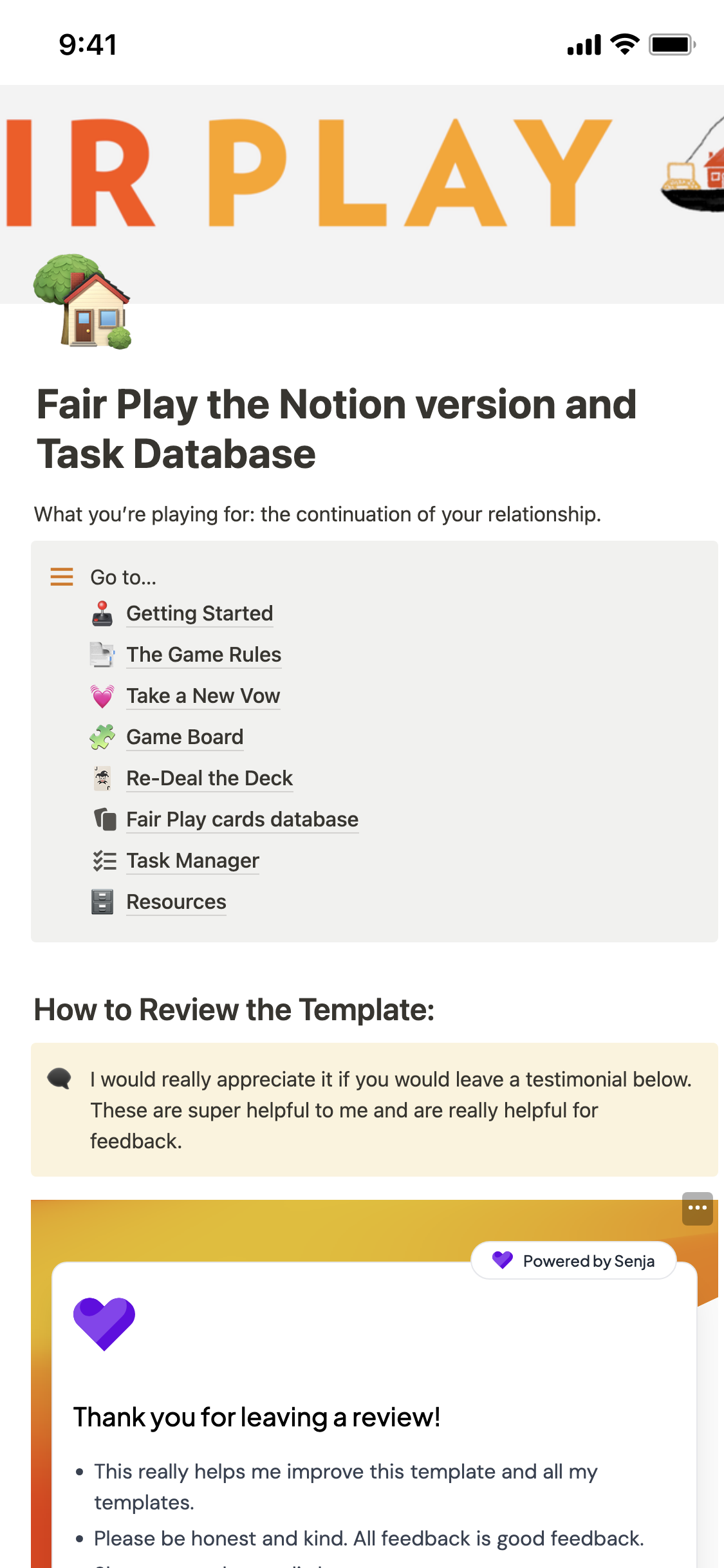Click the joker card icon beside Re-Deal the Deck
This screenshot has width=724, height=1568.
coord(103,778)
